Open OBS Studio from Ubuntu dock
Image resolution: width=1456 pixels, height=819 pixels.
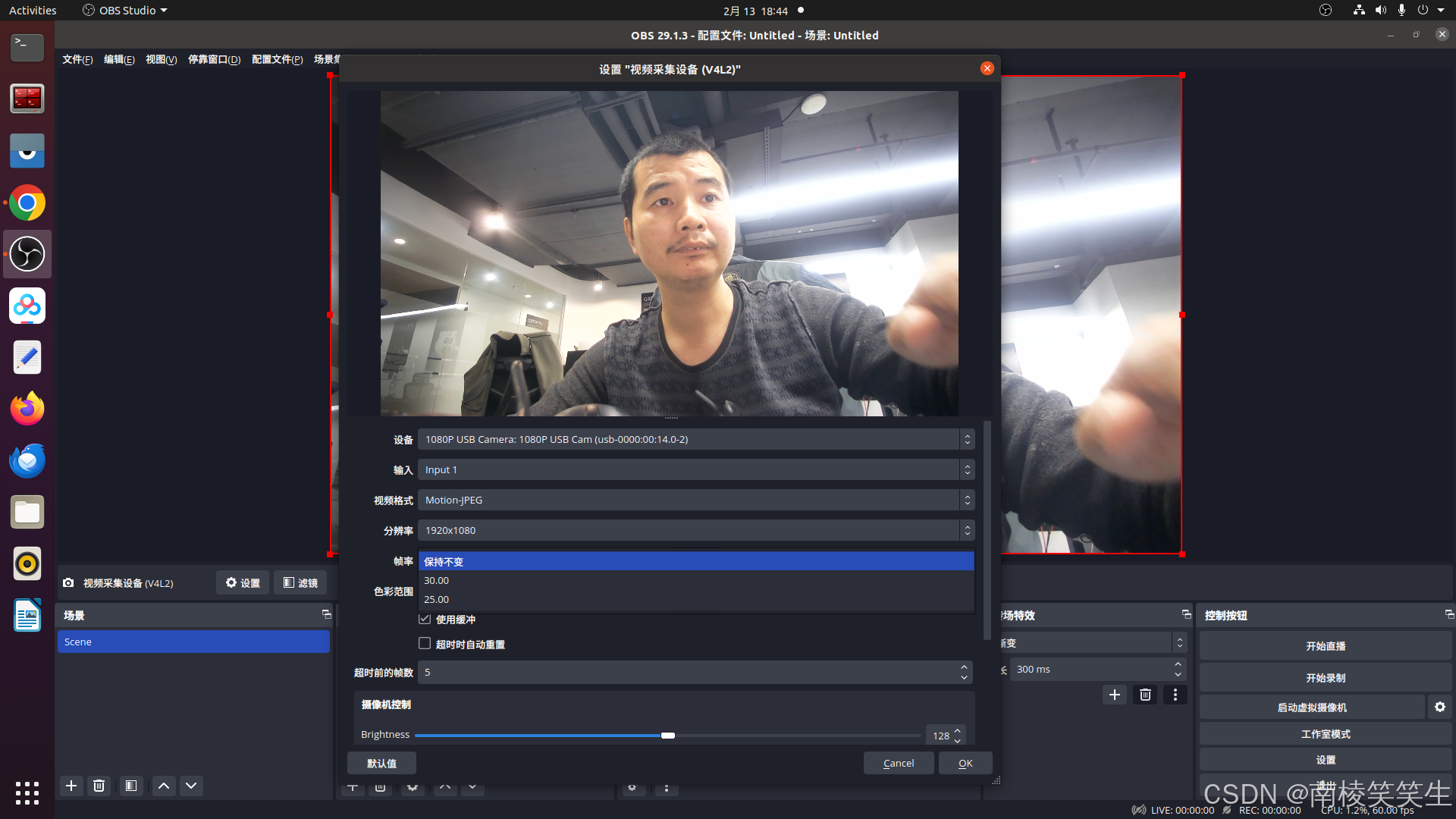(27, 254)
